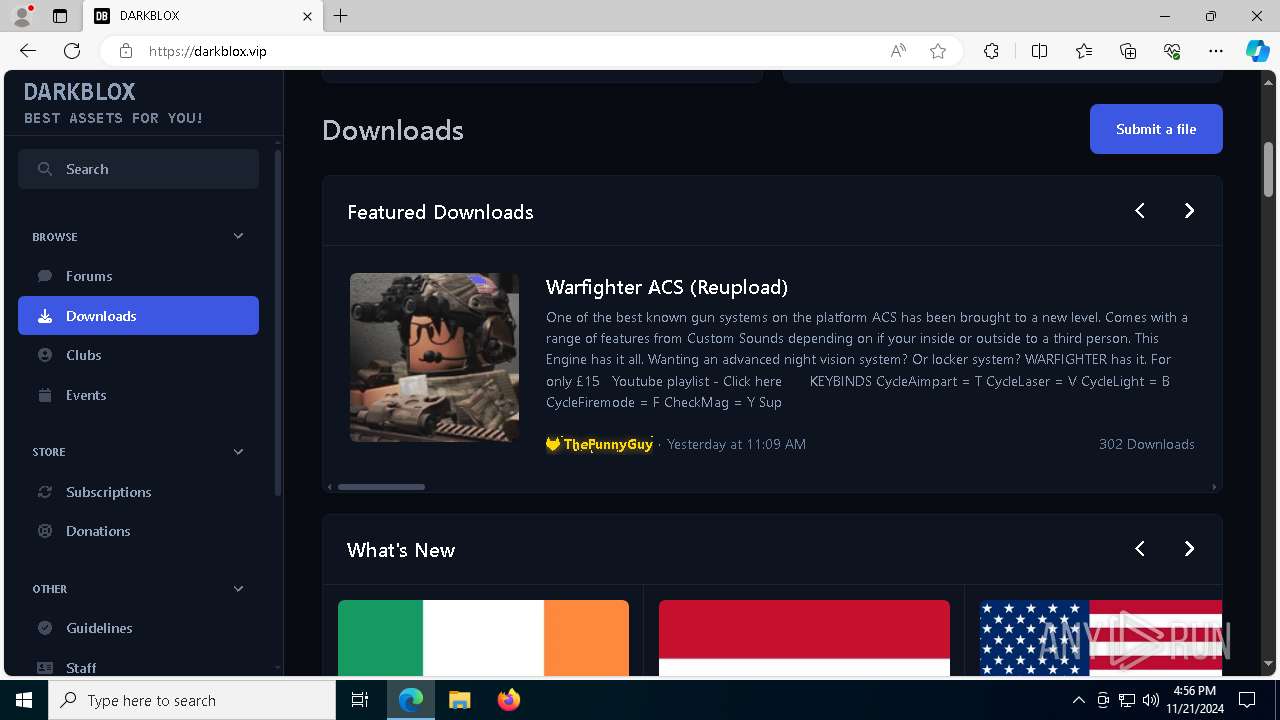The image size is (1280, 720).
Task: Click the sidebar Search field
Action: [138, 169]
